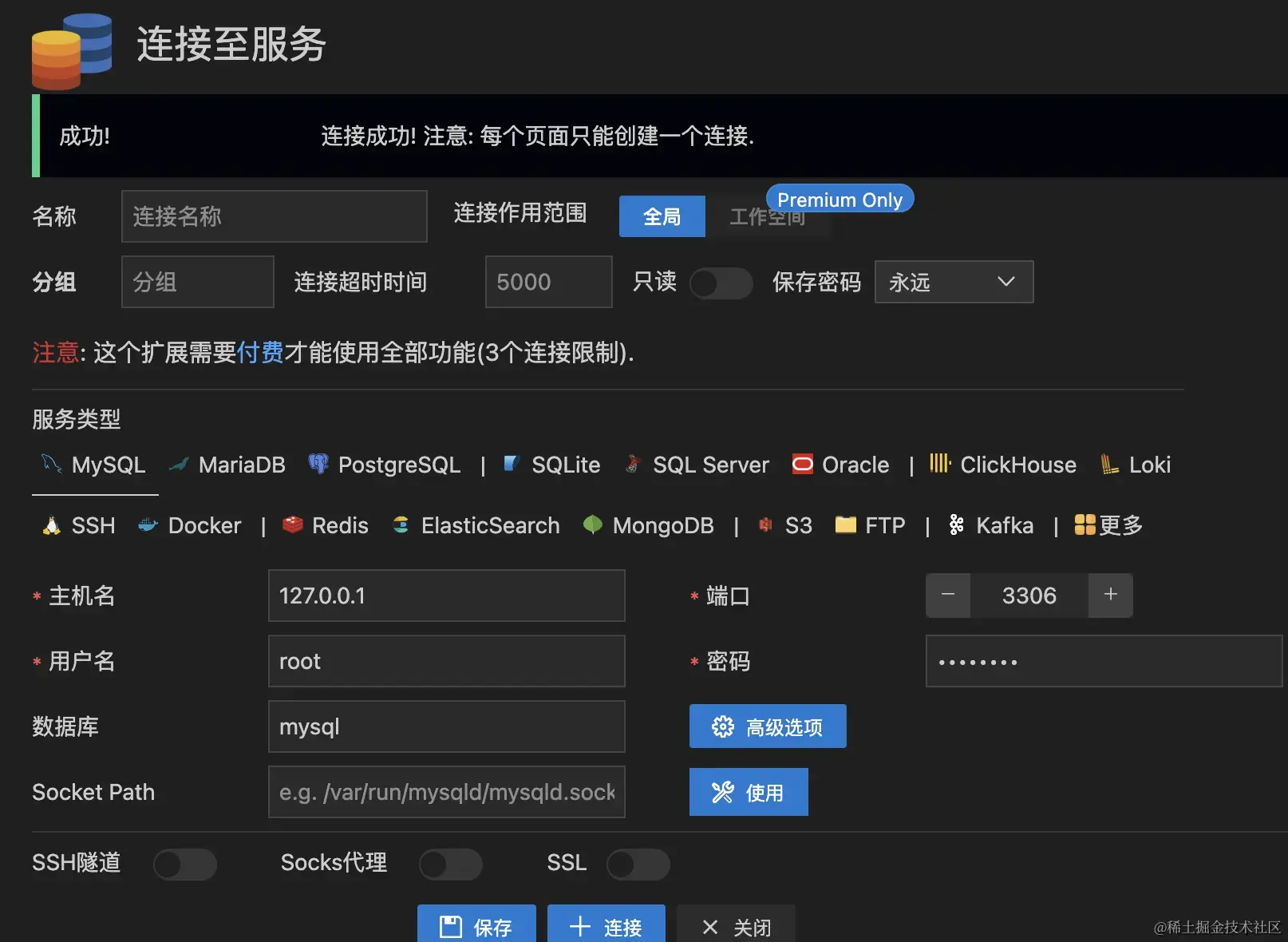Screen dimensions: 1288x942
Task: Decrease port number with minus button
Action: click(948, 595)
